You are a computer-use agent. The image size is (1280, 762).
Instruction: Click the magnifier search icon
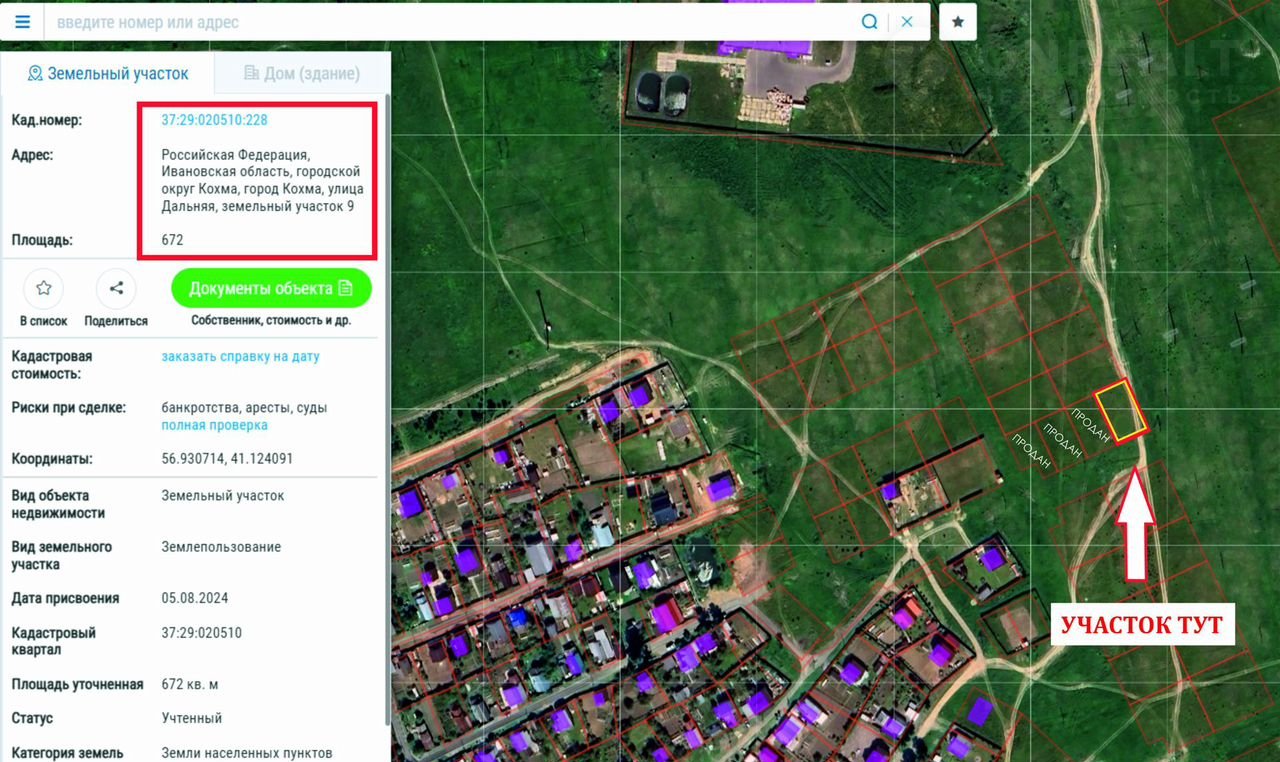(870, 22)
